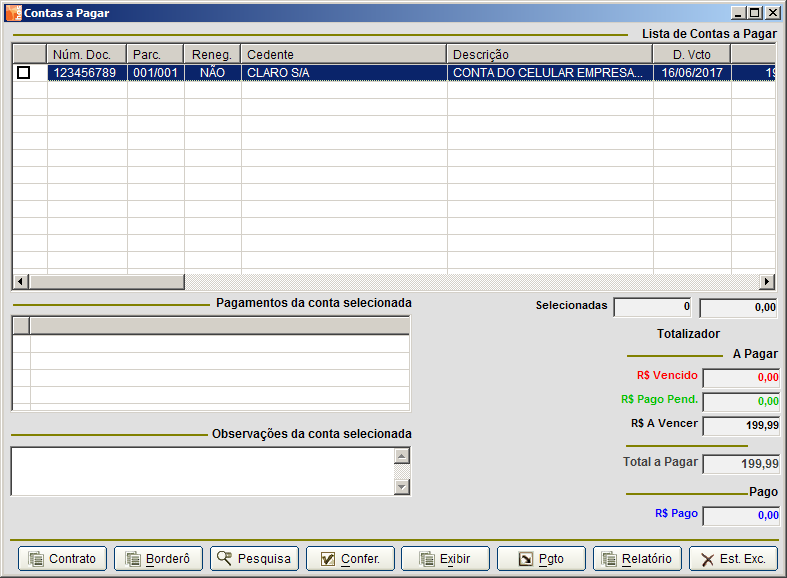Click the Total a Pagar field
The image size is (787, 578).
pos(741,464)
